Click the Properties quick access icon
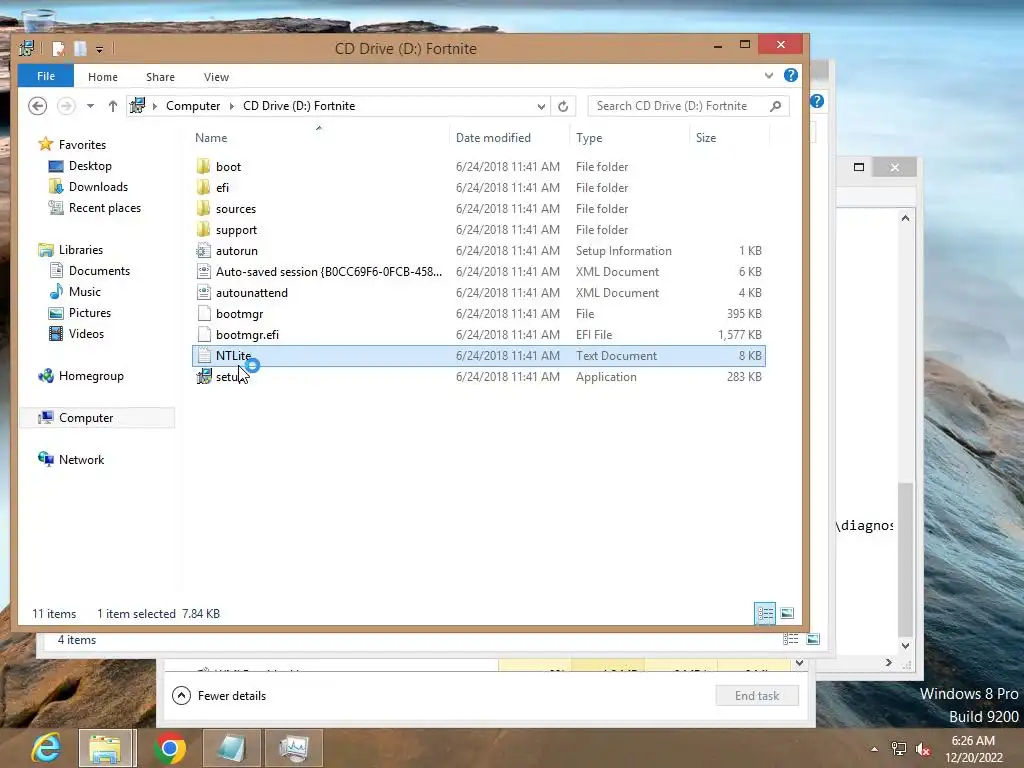1024x768 pixels. tap(59, 48)
